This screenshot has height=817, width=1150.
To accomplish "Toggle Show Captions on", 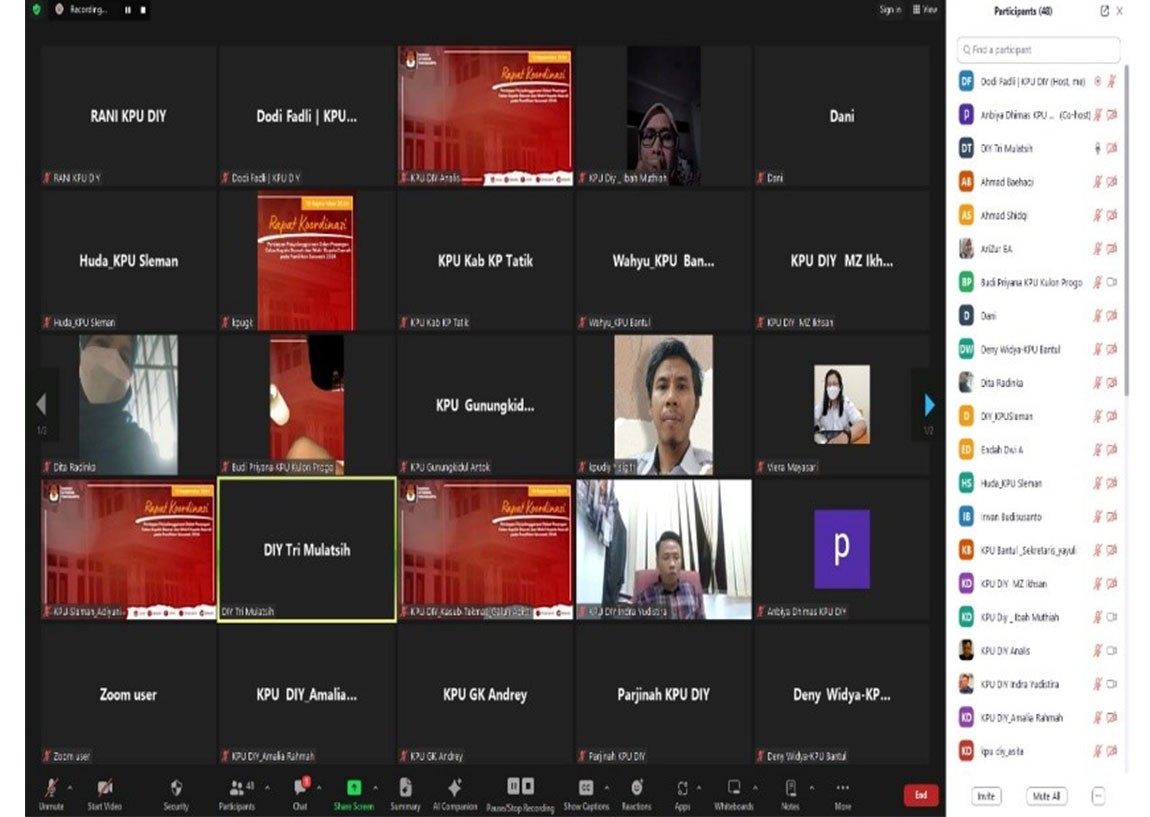I will point(586,788).
